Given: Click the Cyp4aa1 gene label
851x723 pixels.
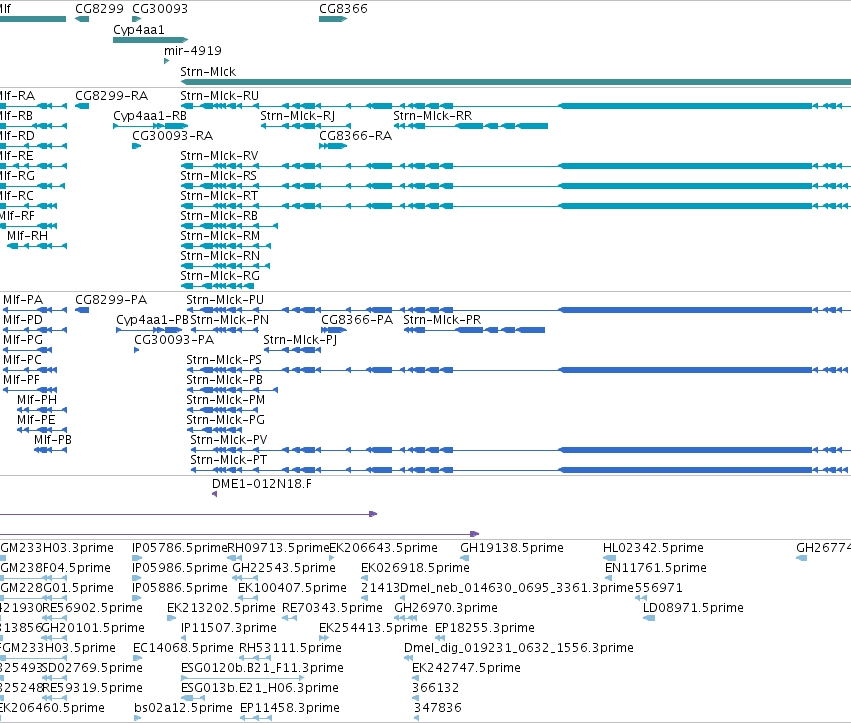Looking at the screenshot, I should pos(139,30).
